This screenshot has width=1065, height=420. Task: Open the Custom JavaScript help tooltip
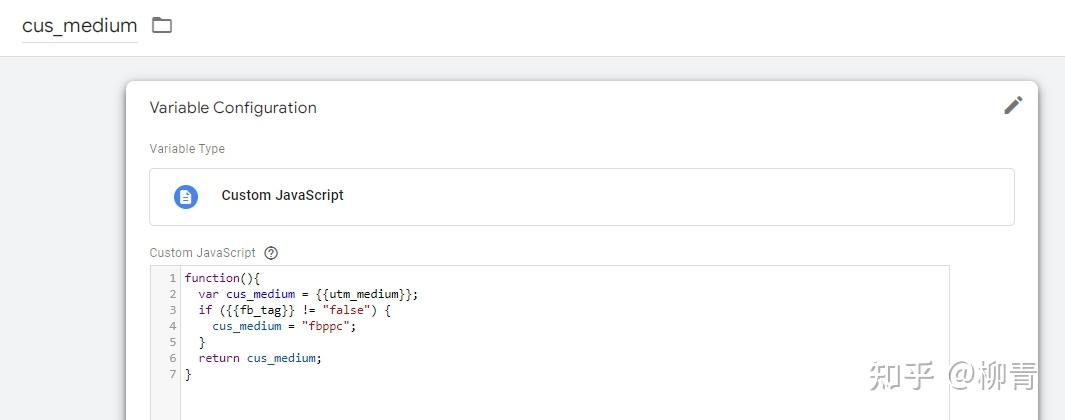(x=271, y=253)
